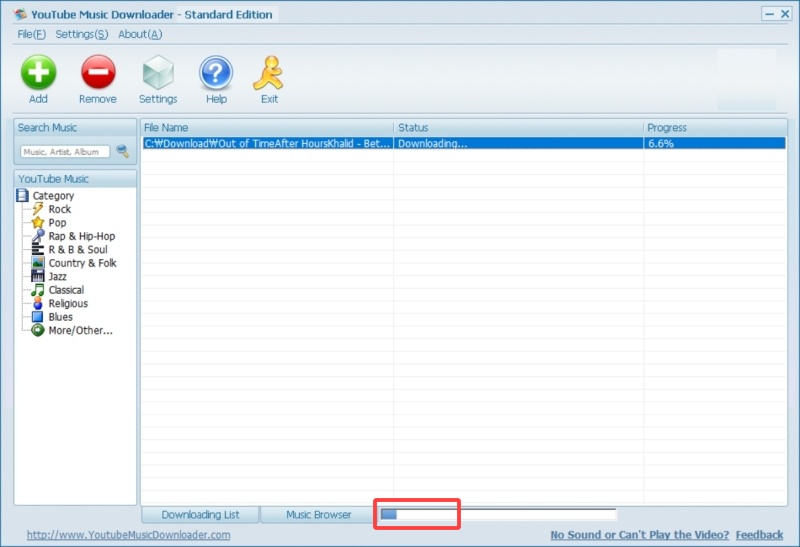Select Pop category label
The image size is (800, 547).
[57, 222]
